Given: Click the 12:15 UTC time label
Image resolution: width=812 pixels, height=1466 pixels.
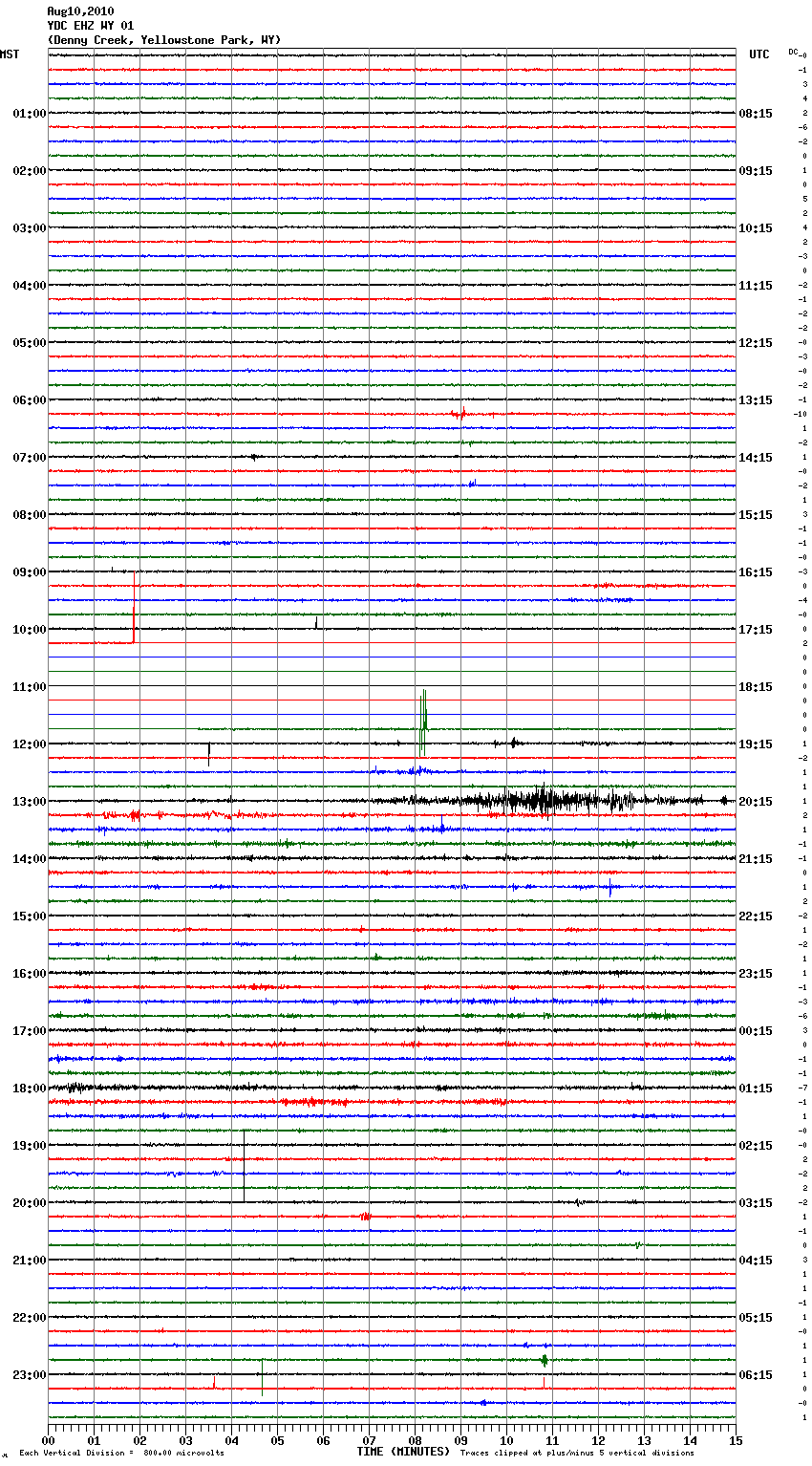Looking at the screenshot, I should tap(756, 343).
